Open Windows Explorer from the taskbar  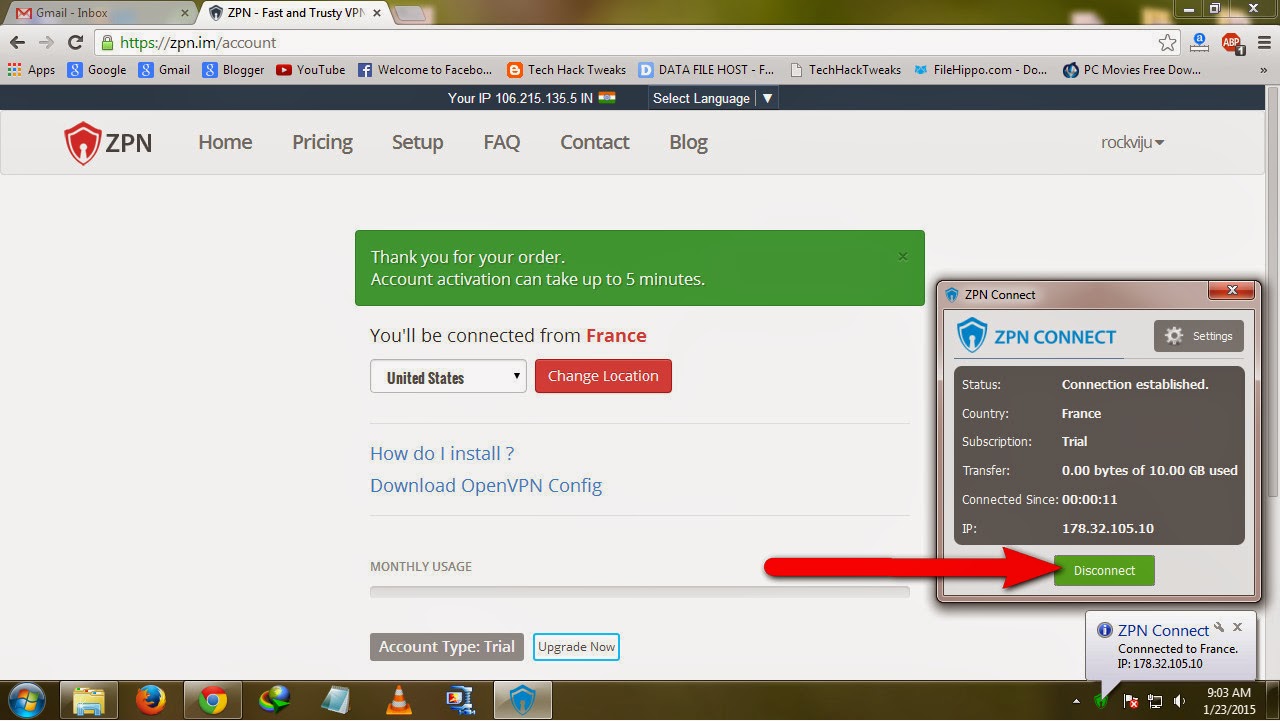[90, 700]
